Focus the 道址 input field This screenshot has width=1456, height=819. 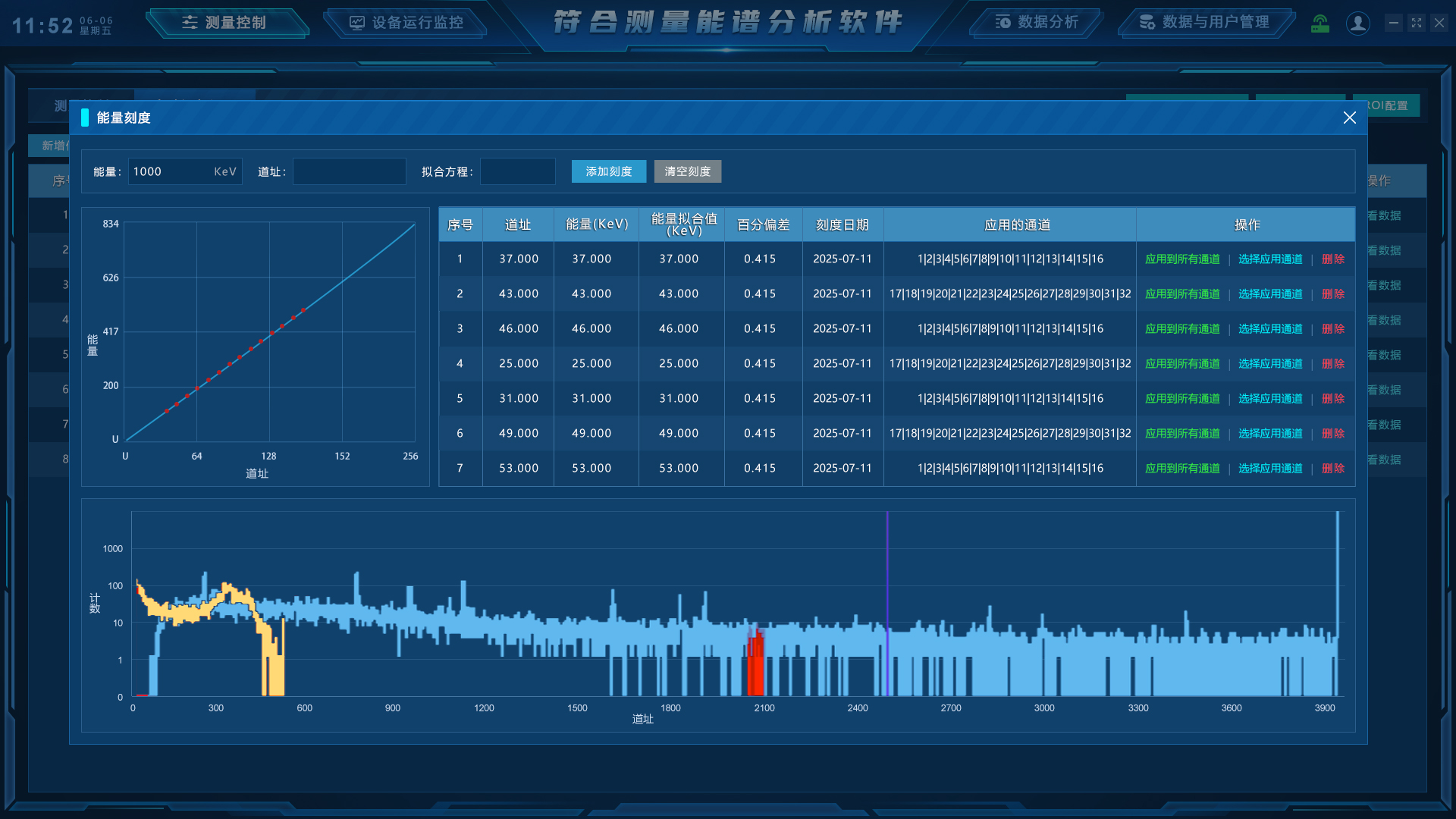[349, 171]
